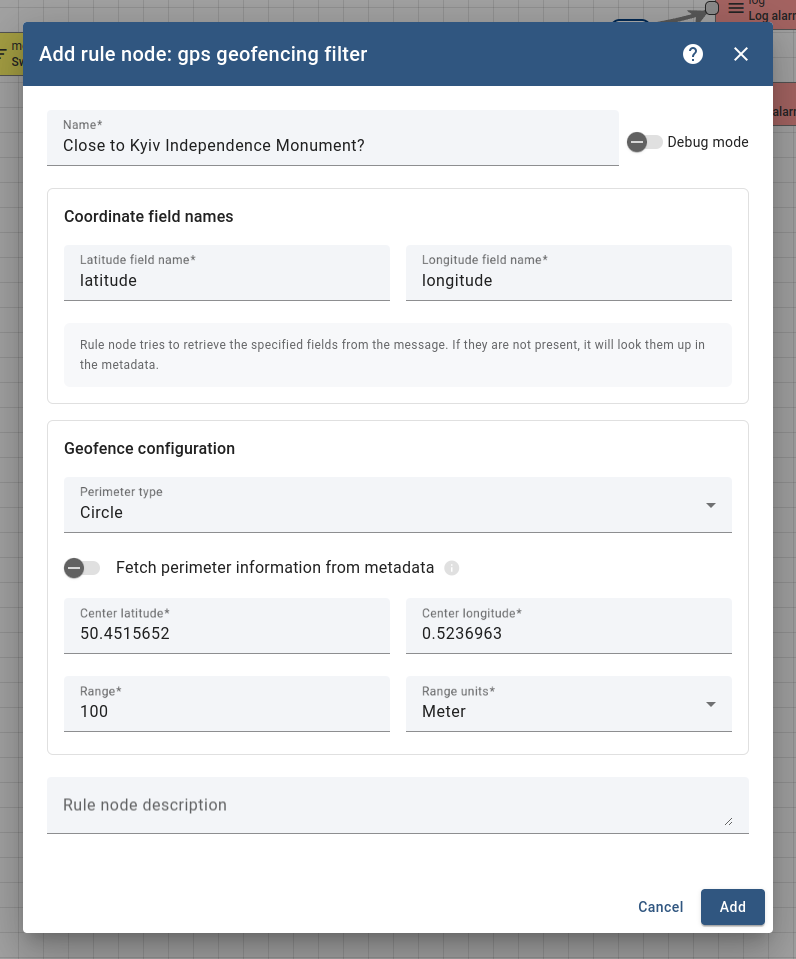Viewport: 796px width, 959px height.
Task: Edit the Center longitude value
Action: click(568, 633)
